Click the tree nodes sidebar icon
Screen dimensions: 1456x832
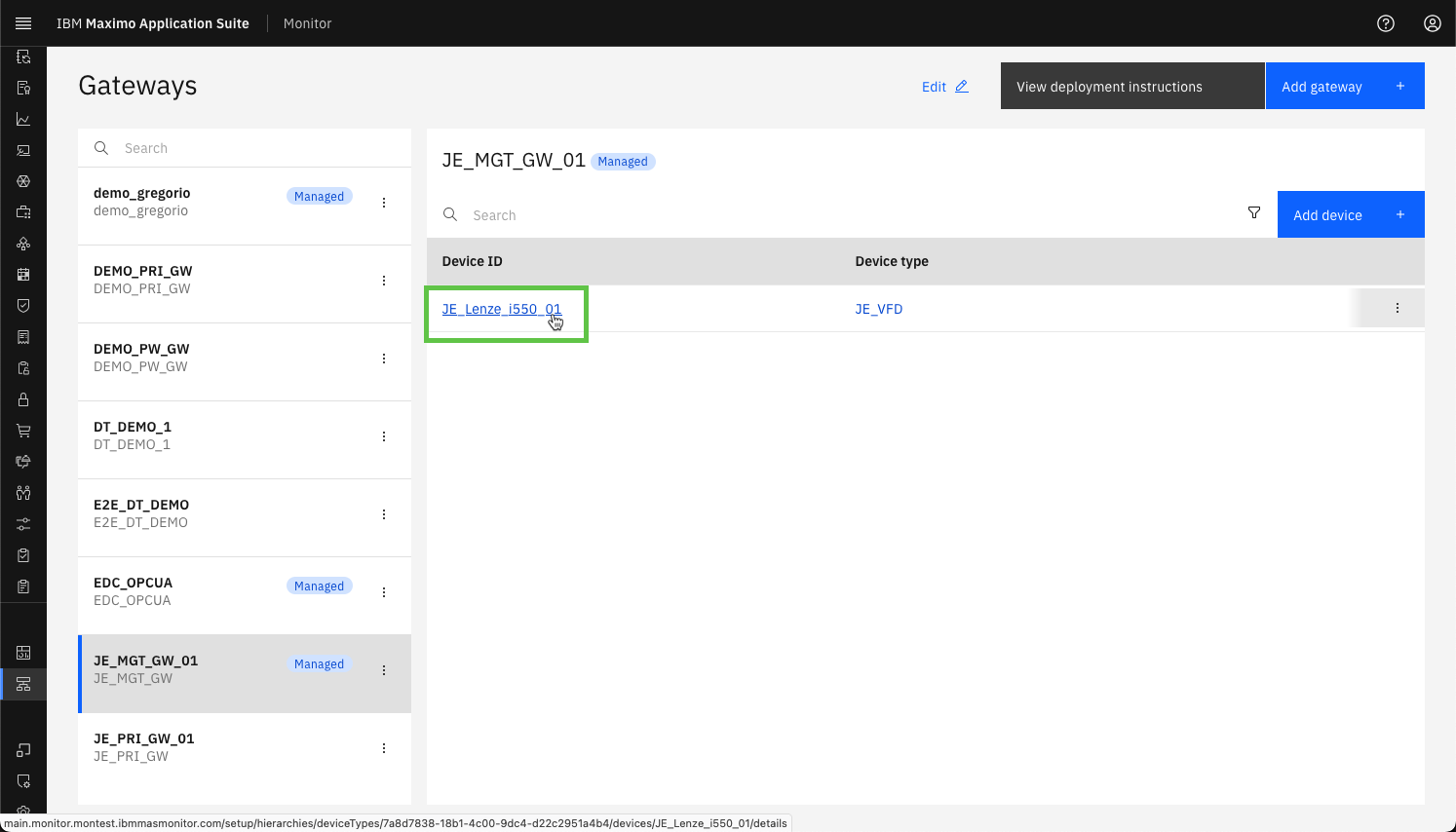pyautogui.click(x=23, y=244)
